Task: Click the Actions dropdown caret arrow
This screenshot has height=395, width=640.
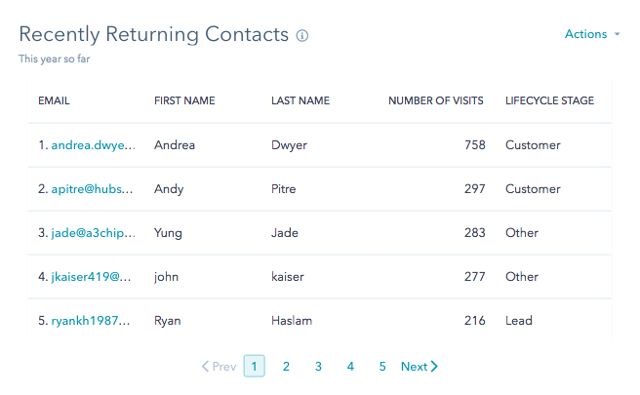Action: (617, 34)
